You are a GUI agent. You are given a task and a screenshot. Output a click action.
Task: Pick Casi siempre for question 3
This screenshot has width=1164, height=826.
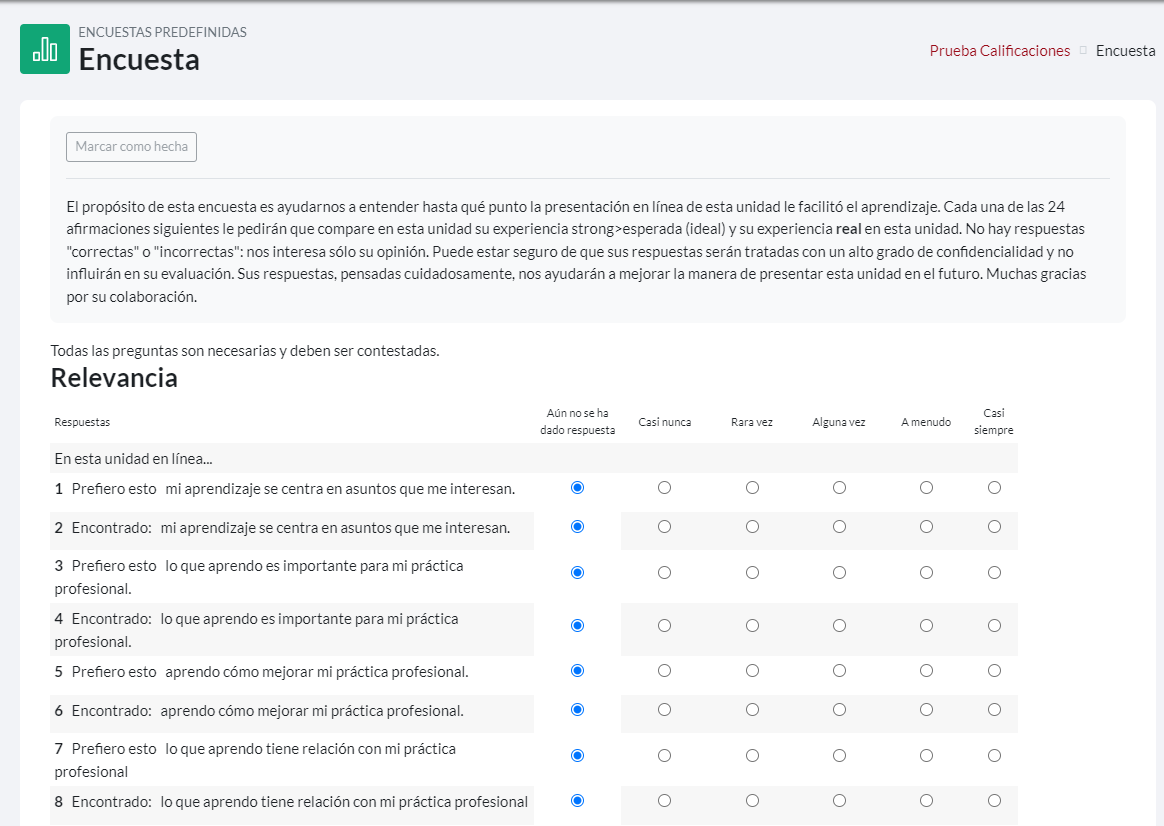(994, 573)
